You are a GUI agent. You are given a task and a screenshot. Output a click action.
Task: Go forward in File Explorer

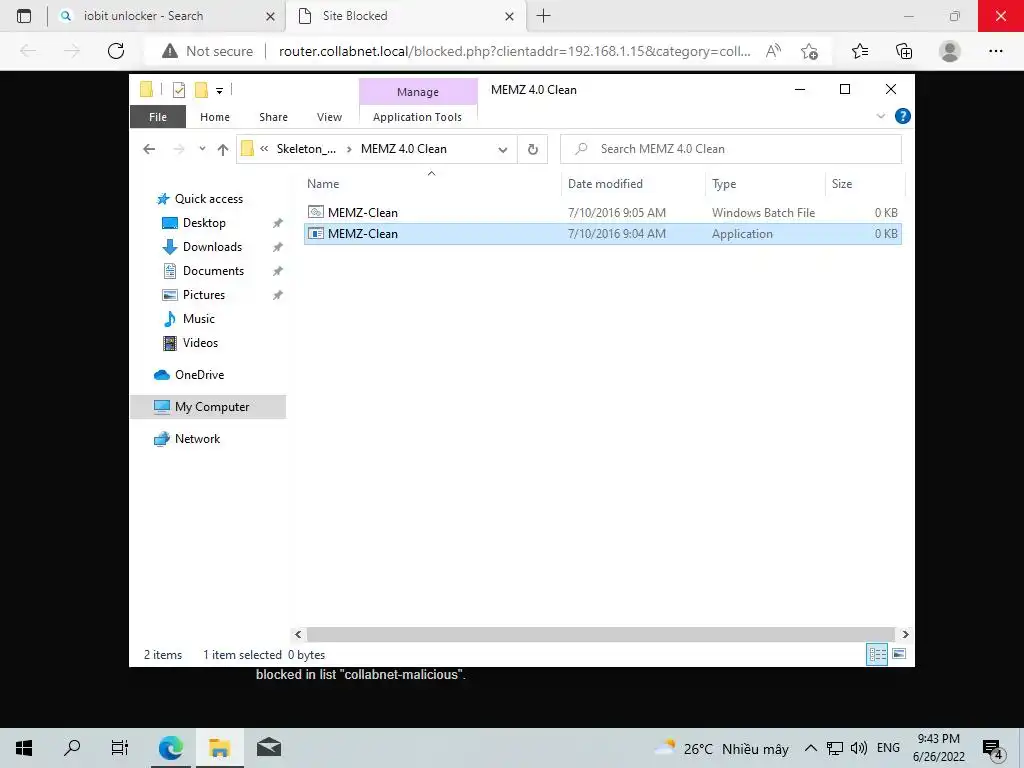(178, 150)
